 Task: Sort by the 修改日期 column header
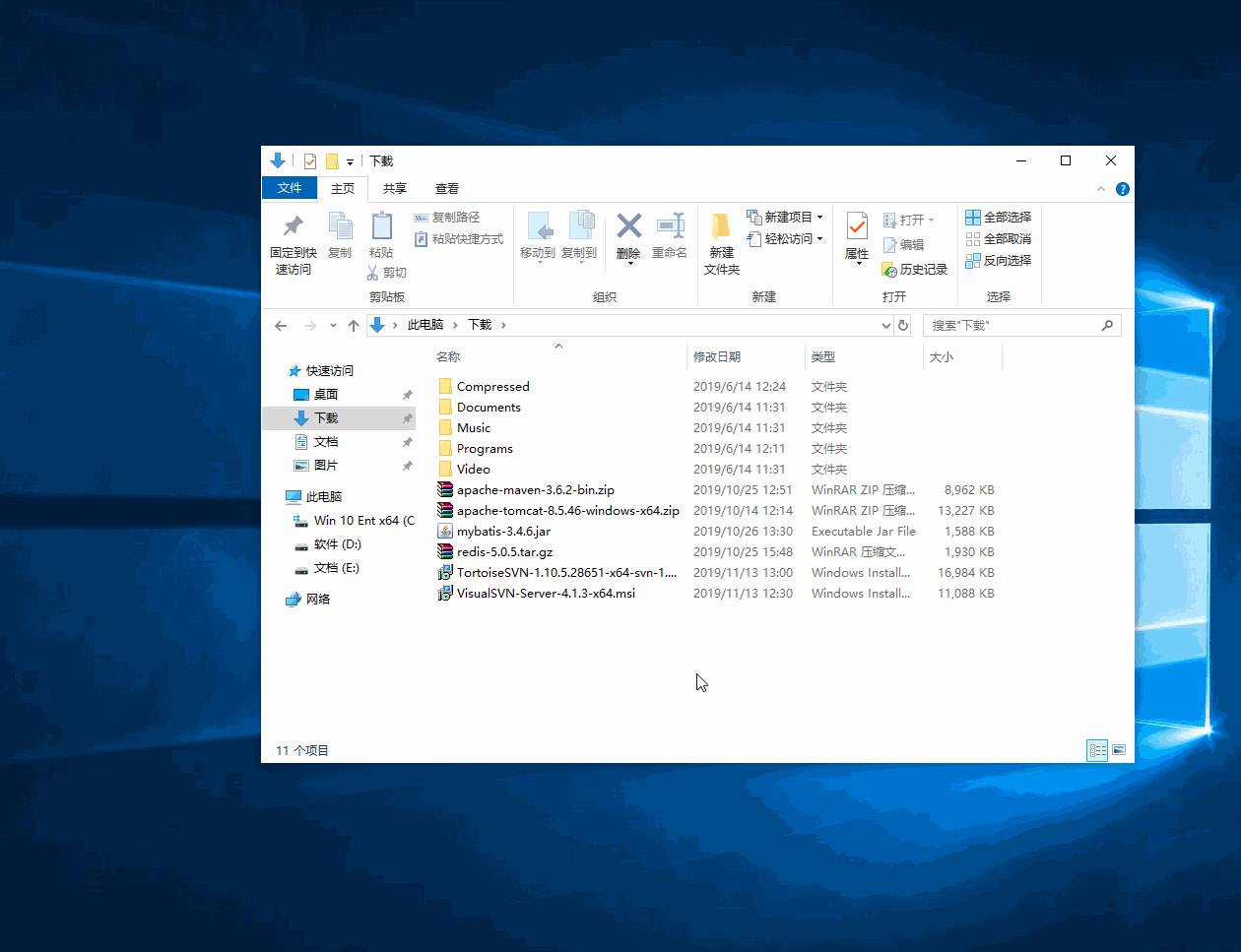tap(746, 357)
